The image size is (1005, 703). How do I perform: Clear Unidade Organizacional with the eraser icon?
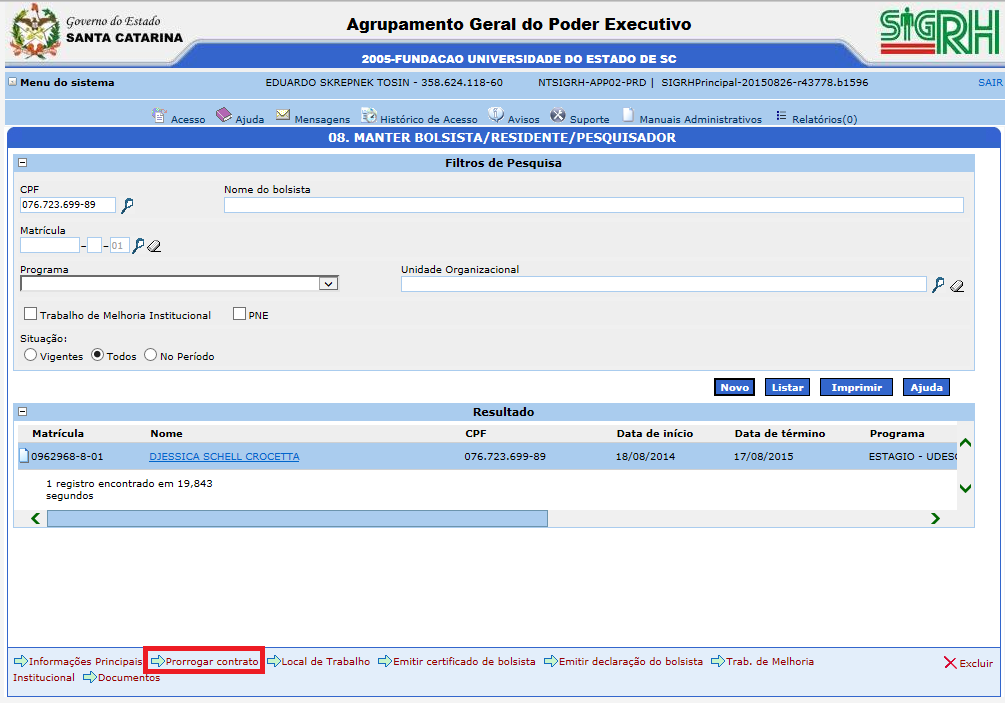tap(957, 286)
